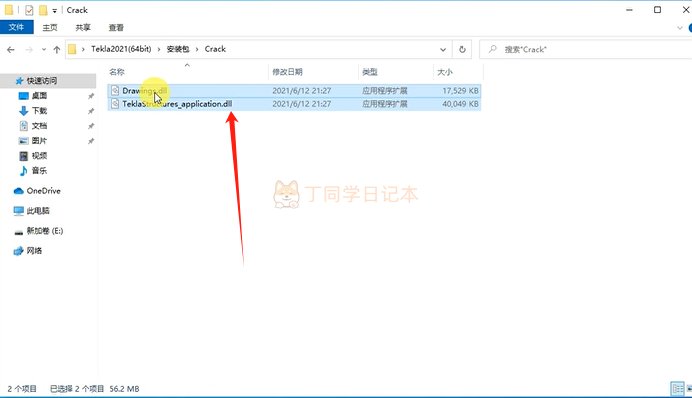This screenshot has height=398, width=692.
Task: Go back with the left arrow
Action: pyautogui.click(x=11, y=49)
